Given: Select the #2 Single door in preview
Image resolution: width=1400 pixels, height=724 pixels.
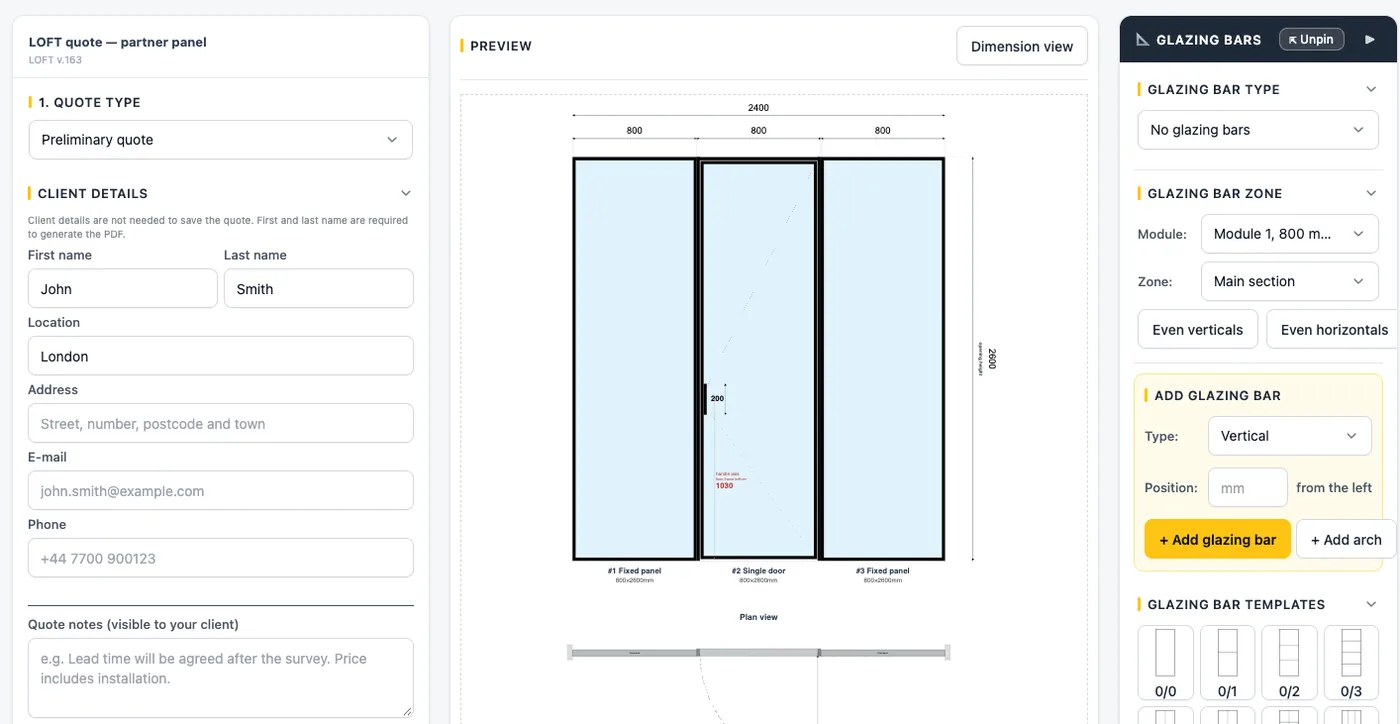Looking at the screenshot, I should (759, 358).
